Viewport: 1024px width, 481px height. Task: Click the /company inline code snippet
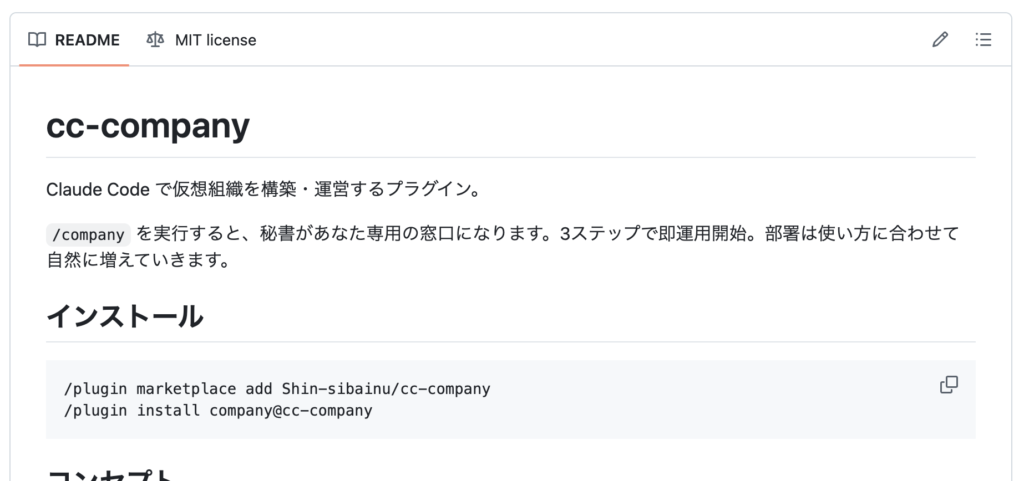pos(88,235)
